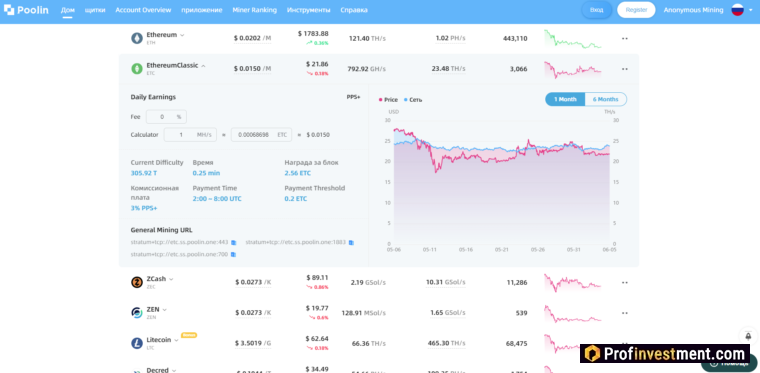The width and height of the screenshot is (760, 373).
Task: Copy the etc.ss.poolin.one:700 stratum URL
Action: point(233,254)
